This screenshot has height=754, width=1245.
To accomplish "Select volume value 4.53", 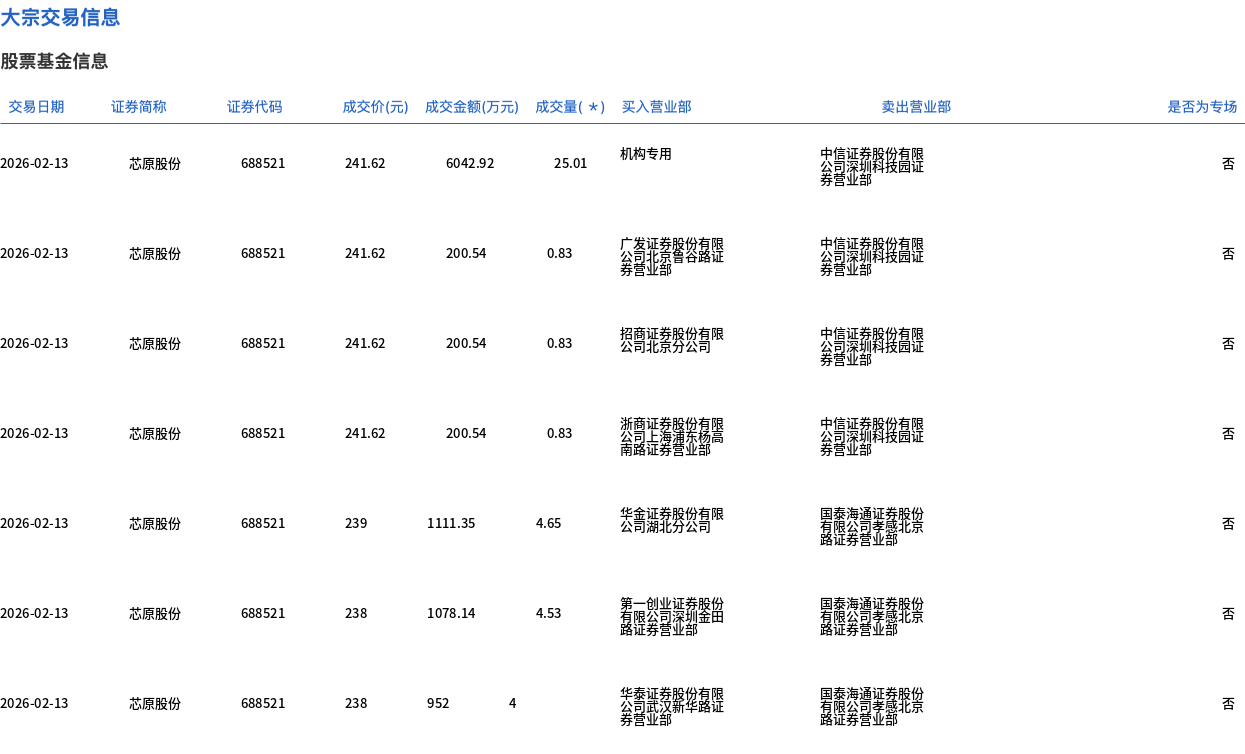I will click(549, 613).
